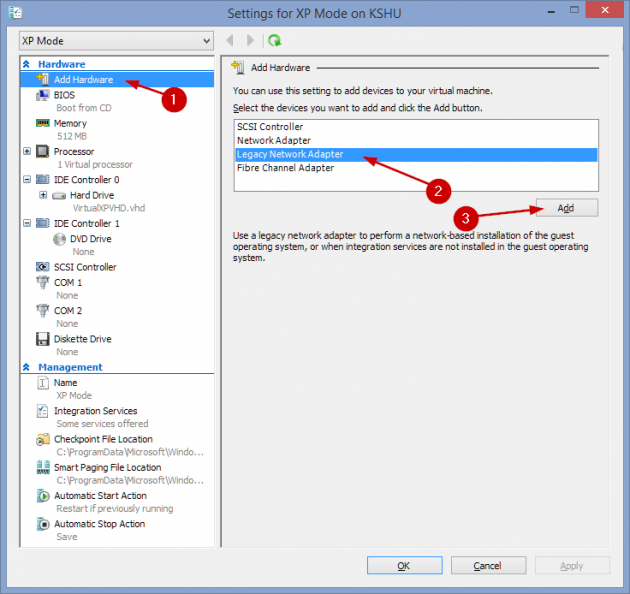Click the SCSI Controller icon in tree
Image resolution: width=630 pixels, height=594 pixels.
click(43, 267)
